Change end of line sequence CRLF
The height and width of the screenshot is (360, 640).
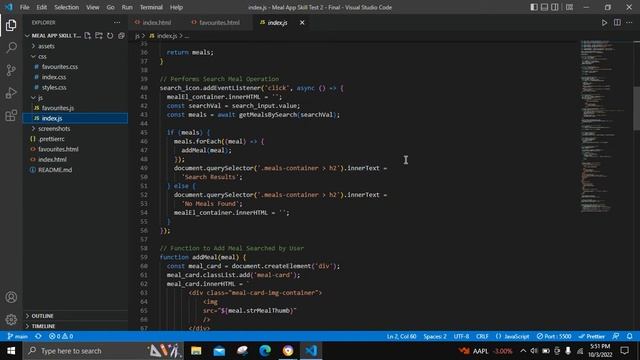click(x=482, y=336)
